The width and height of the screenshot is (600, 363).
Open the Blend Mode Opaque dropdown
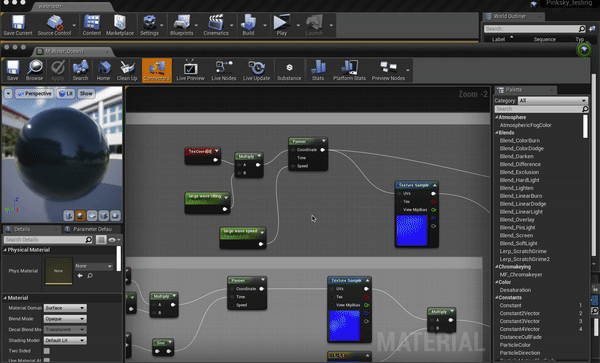tap(65, 319)
